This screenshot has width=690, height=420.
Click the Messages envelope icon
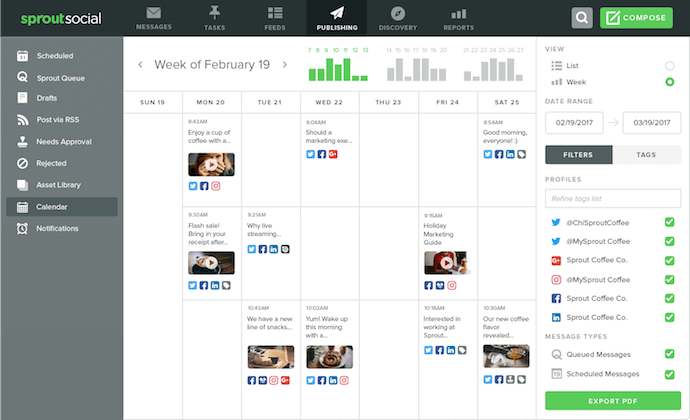coord(153,13)
